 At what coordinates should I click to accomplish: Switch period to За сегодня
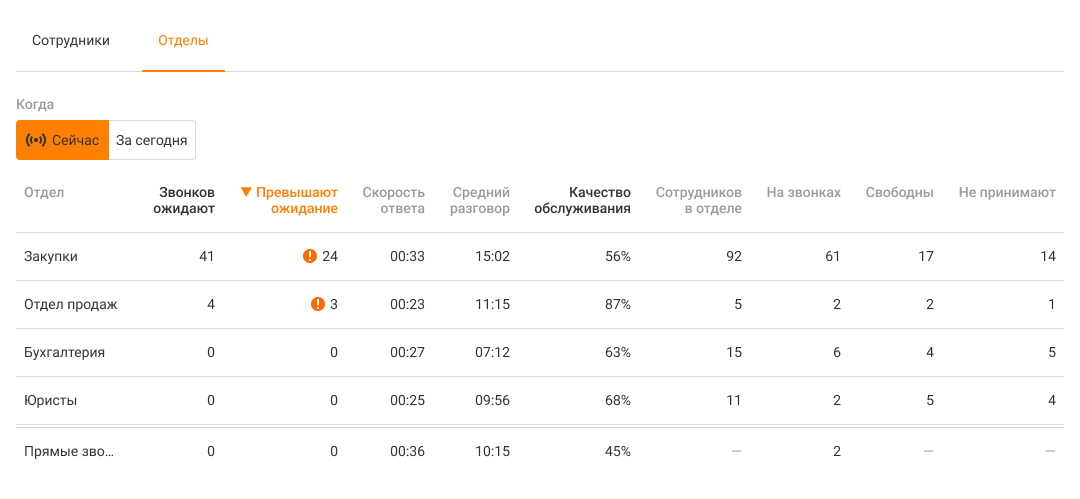pos(152,140)
